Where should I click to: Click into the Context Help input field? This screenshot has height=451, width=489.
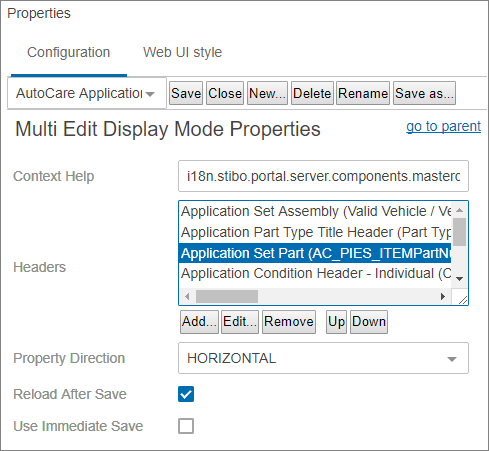[323, 176]
